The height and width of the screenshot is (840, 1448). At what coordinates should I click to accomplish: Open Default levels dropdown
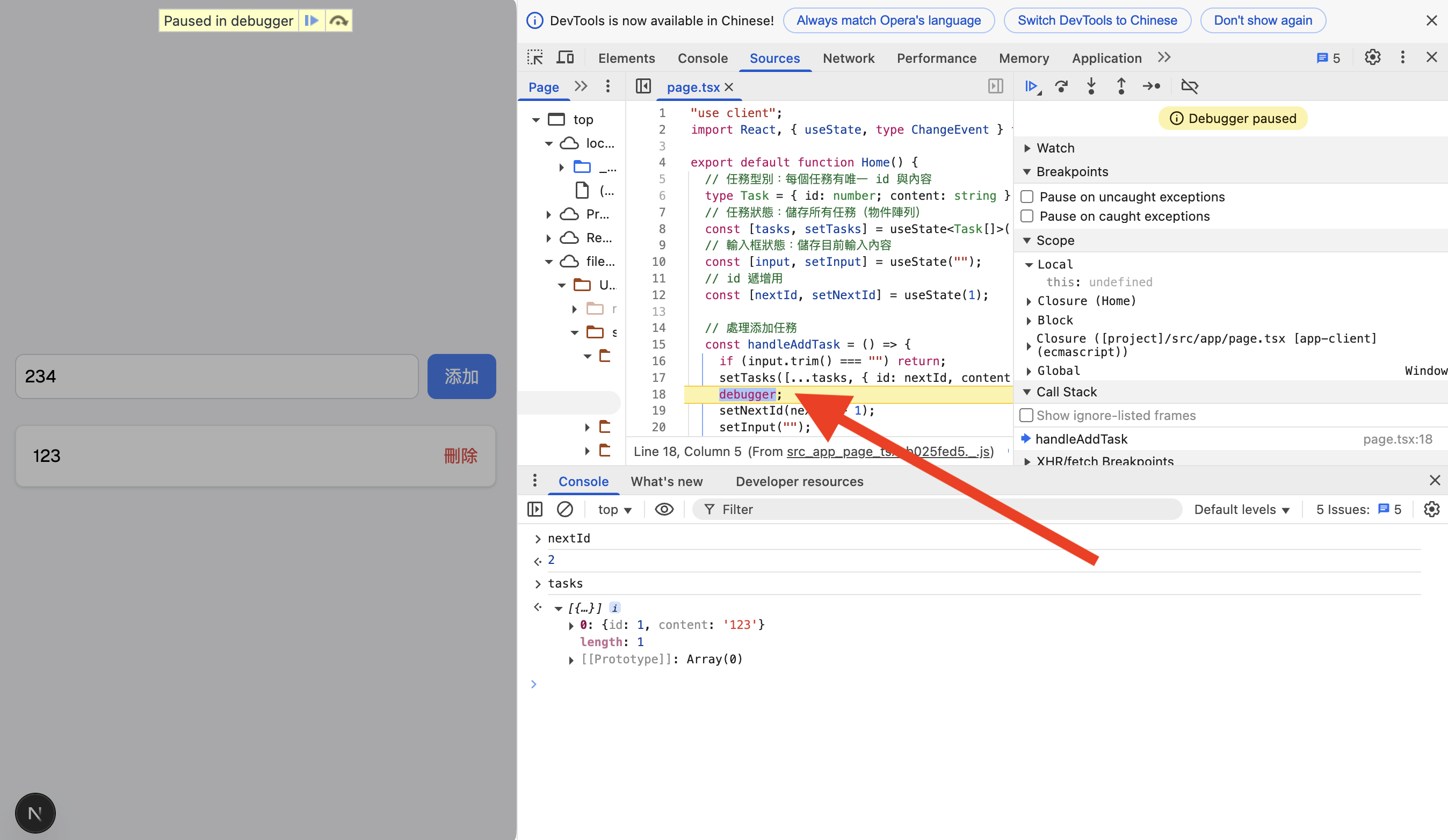click(x=1242, y=510)
